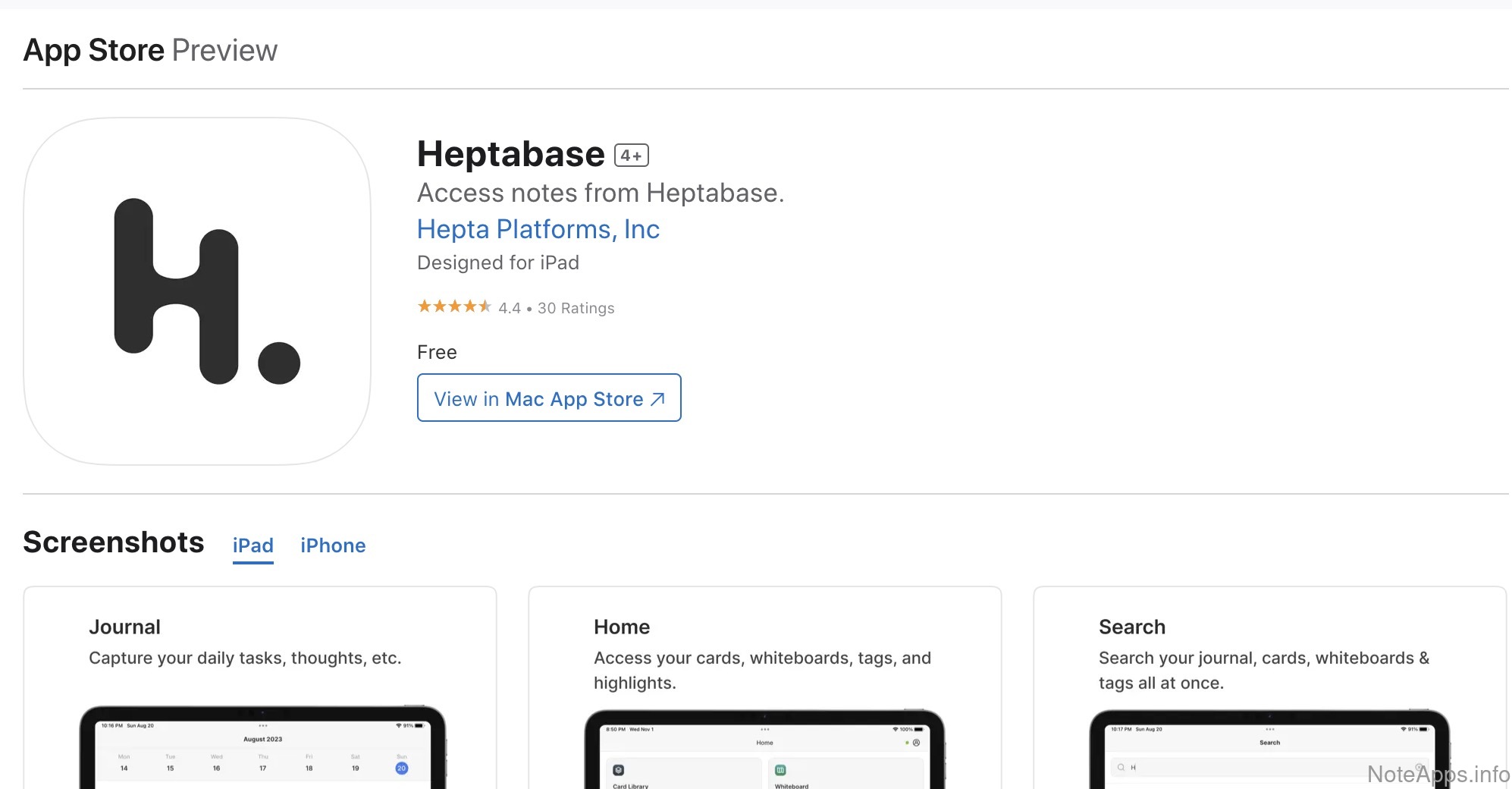Click the profile icon in Home screenshot
1512x789 pixels.
pyautogui.click(x=916, y=743)
